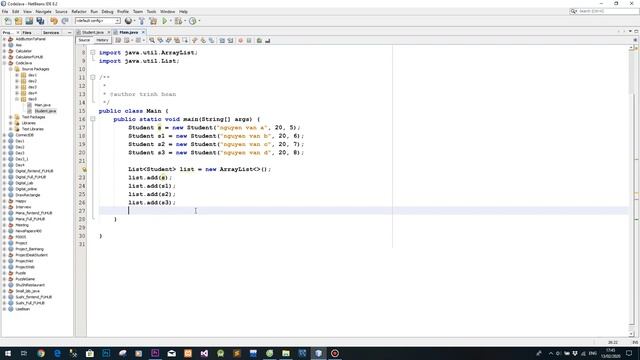Click the red Start Macro Recording icon
640x360 pixels.
(240, 40)
